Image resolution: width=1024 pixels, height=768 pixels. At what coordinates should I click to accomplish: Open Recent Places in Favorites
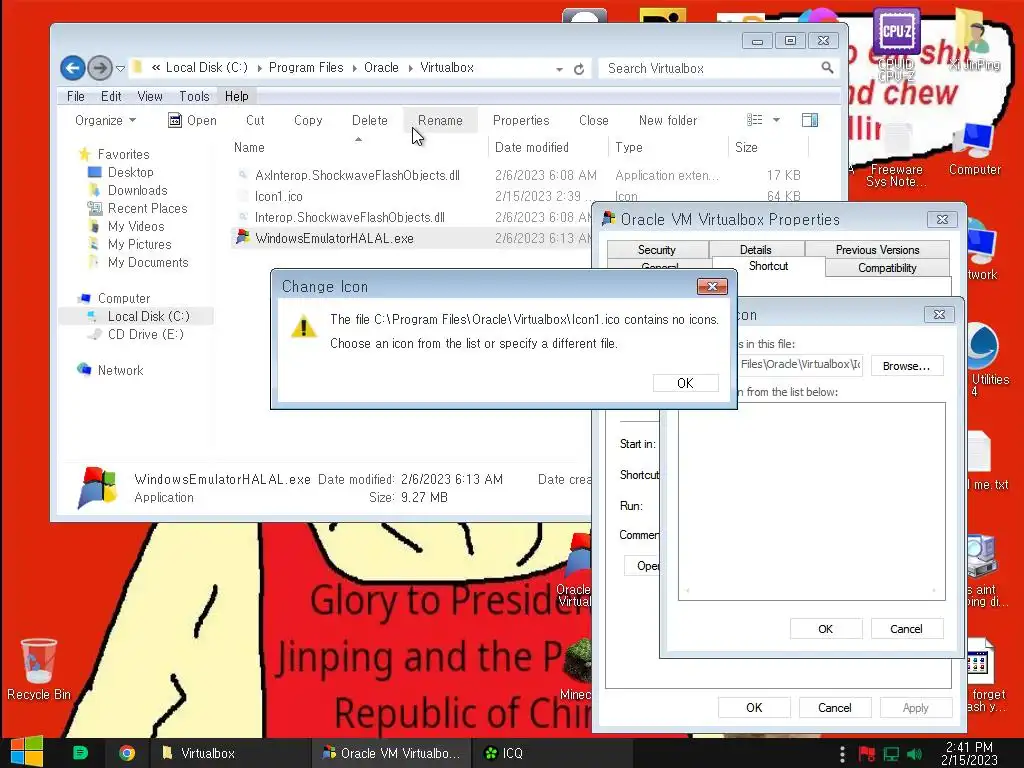tap(147, 208)
